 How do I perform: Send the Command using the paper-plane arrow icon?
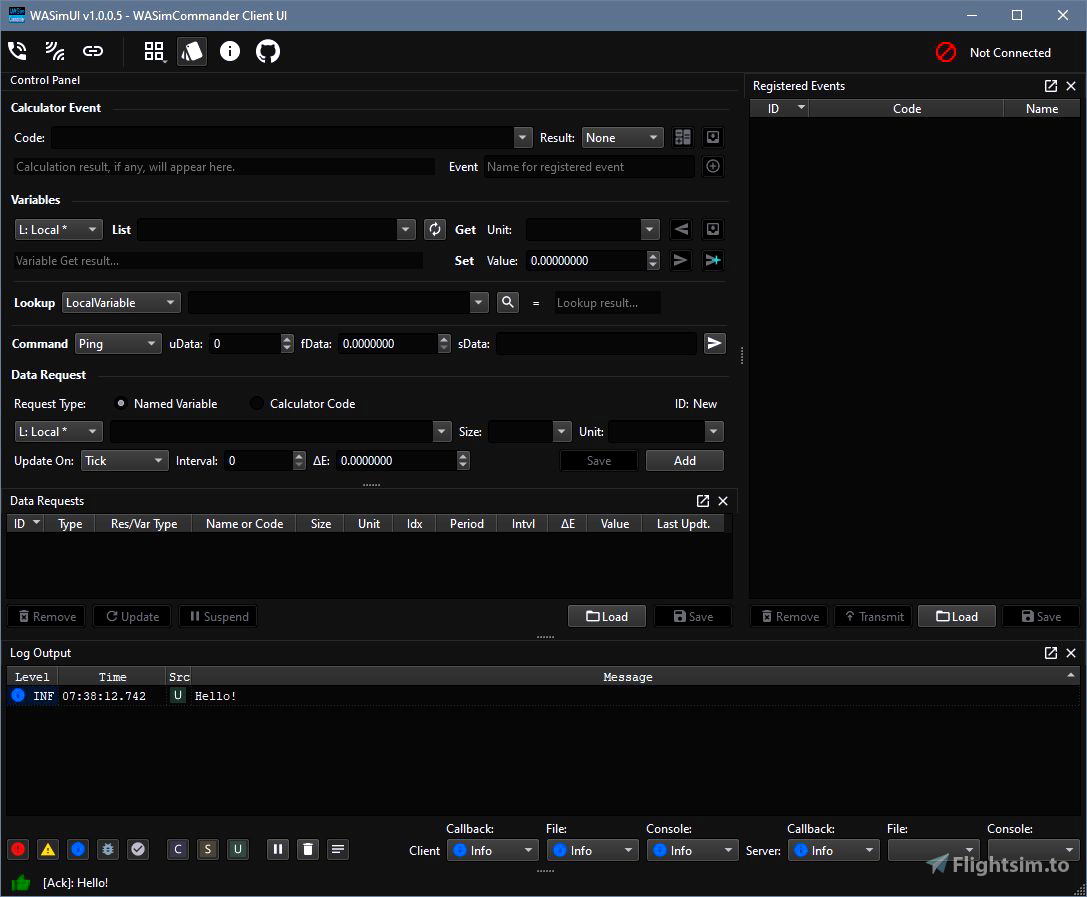[x=715, y=343]
